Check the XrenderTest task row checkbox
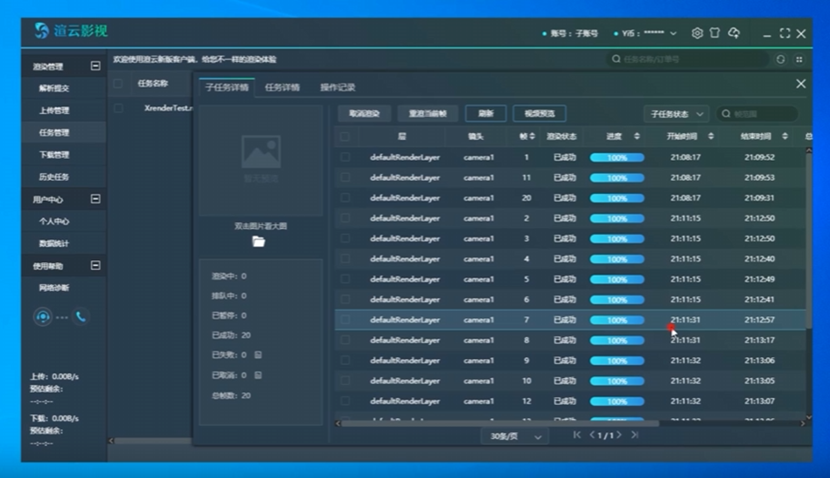830x478 pixels. pos(118,108)
